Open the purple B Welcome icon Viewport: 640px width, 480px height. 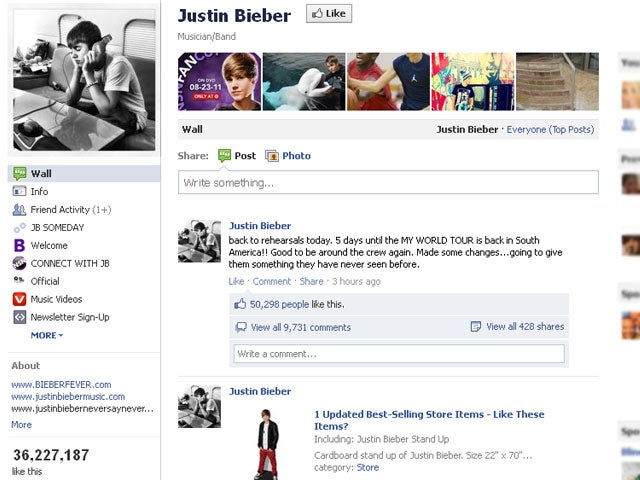(19, 245)
